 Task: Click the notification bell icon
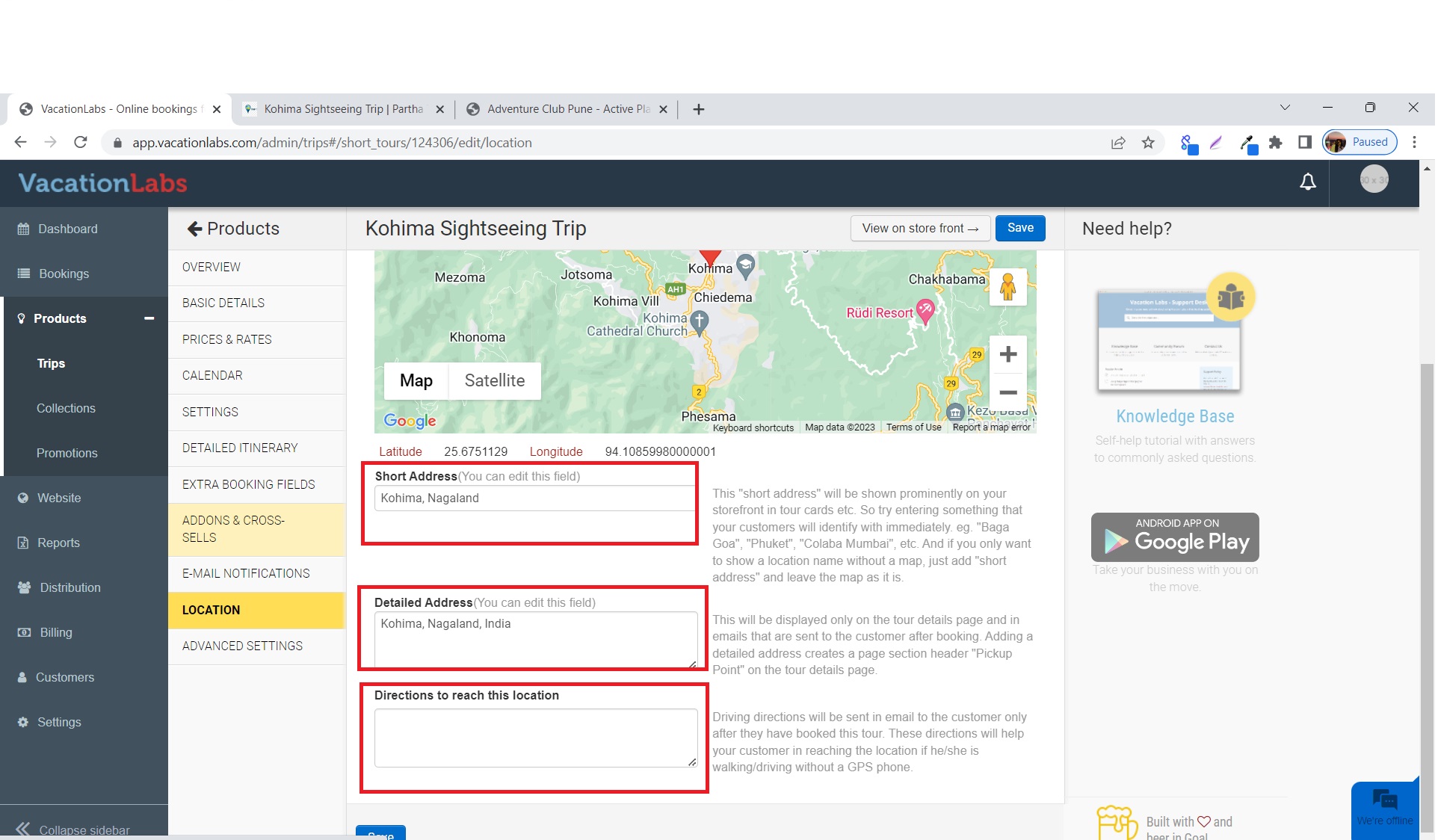[x=1309, y=182]
